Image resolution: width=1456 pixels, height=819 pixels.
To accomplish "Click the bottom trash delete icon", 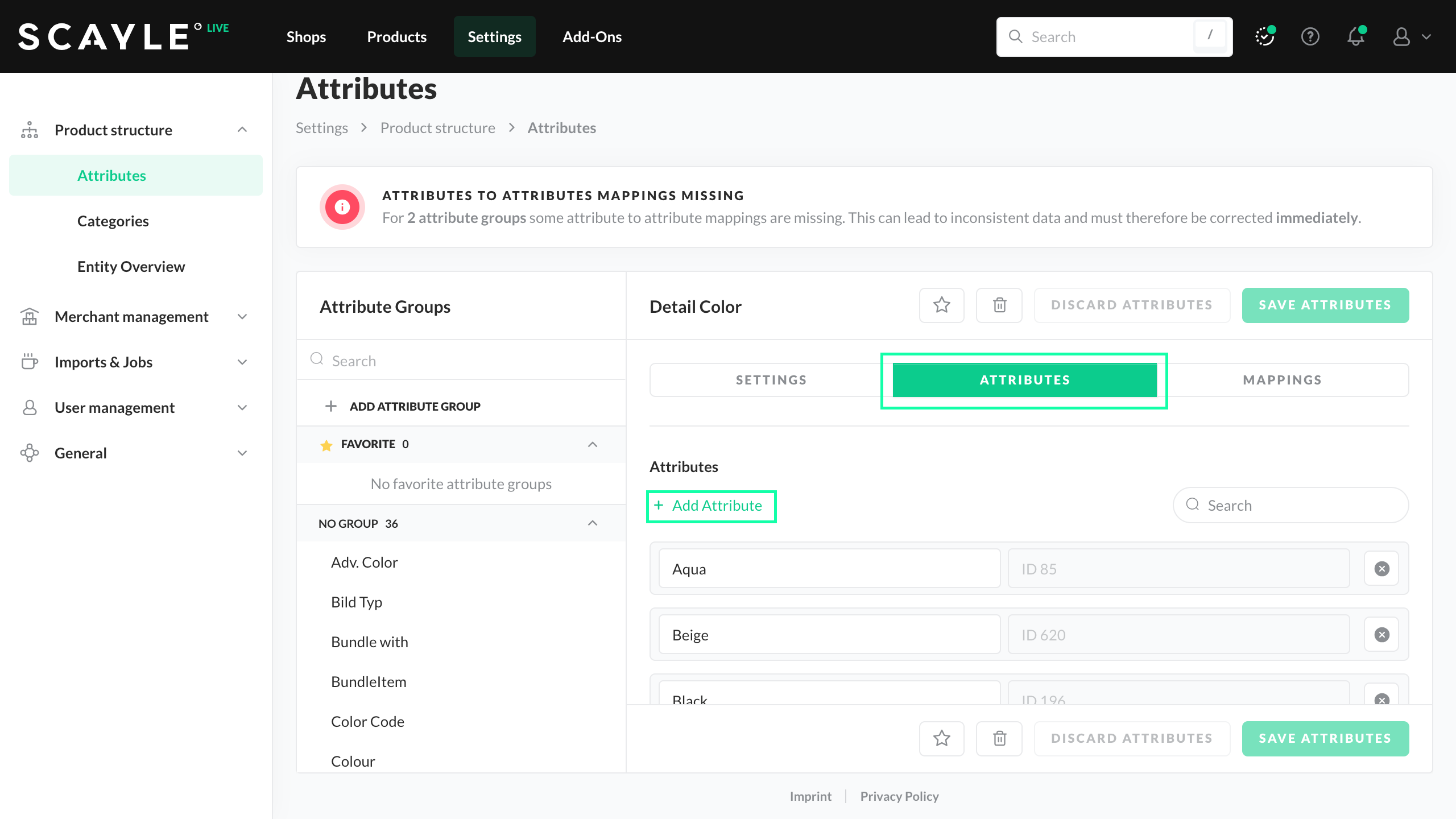I will pyautogui.click(x=999, y=739).
